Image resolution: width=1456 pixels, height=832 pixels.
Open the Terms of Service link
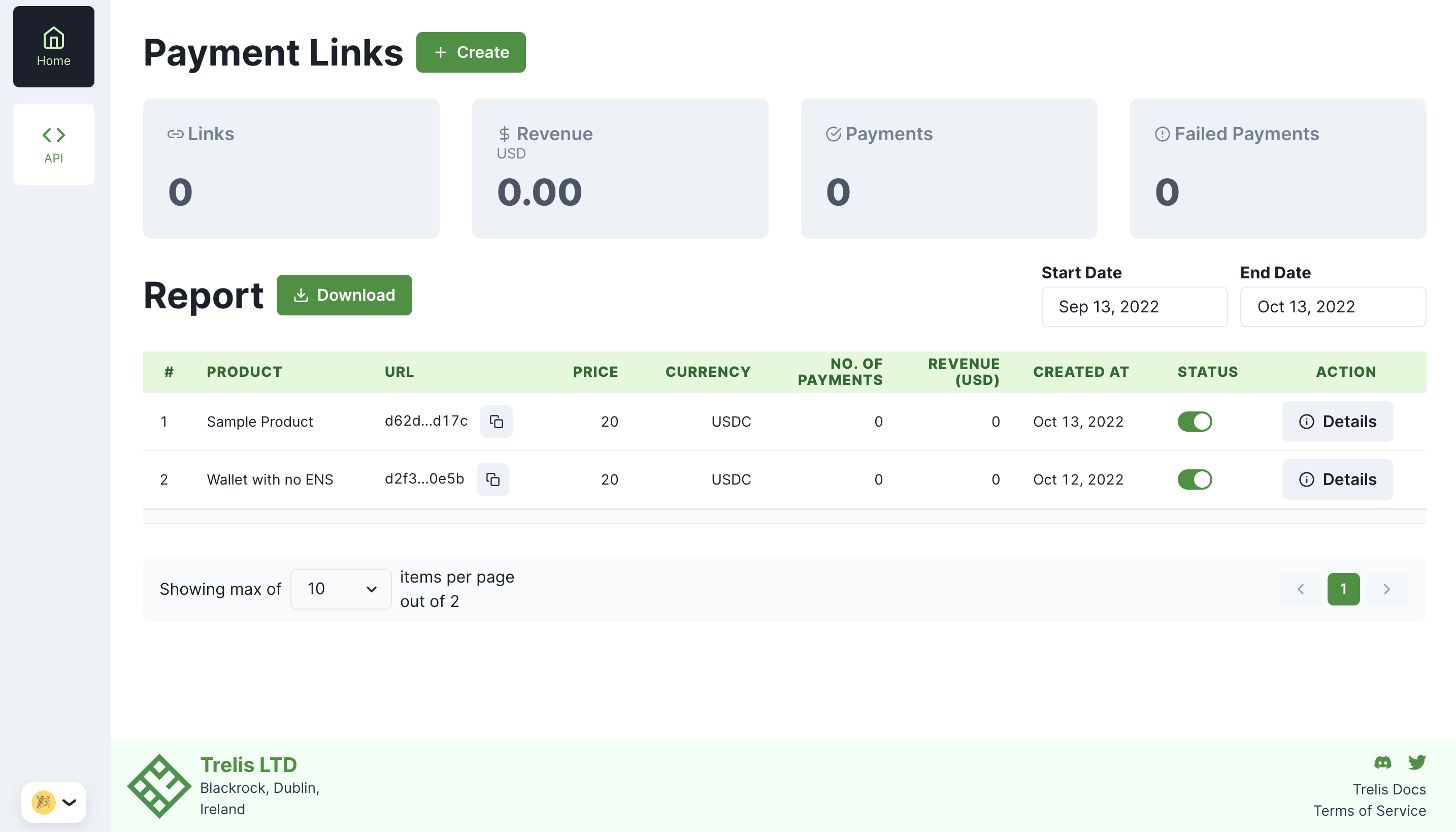1369,811
